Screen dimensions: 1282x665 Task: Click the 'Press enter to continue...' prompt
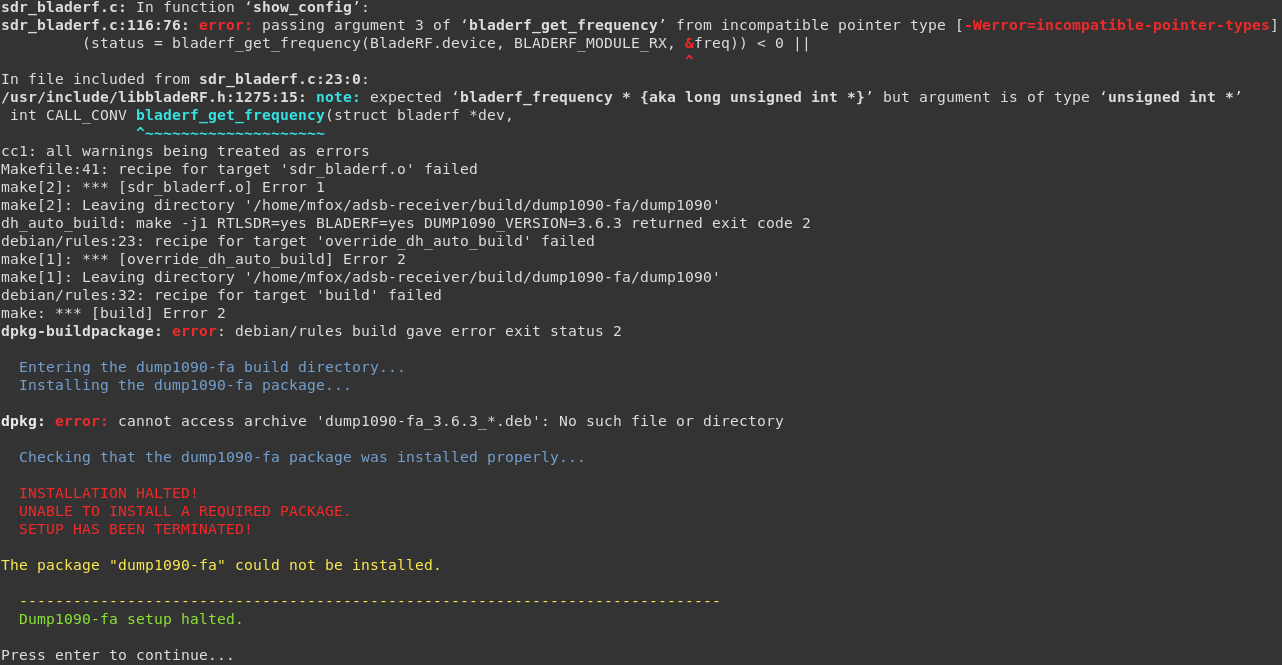(118, 655)
